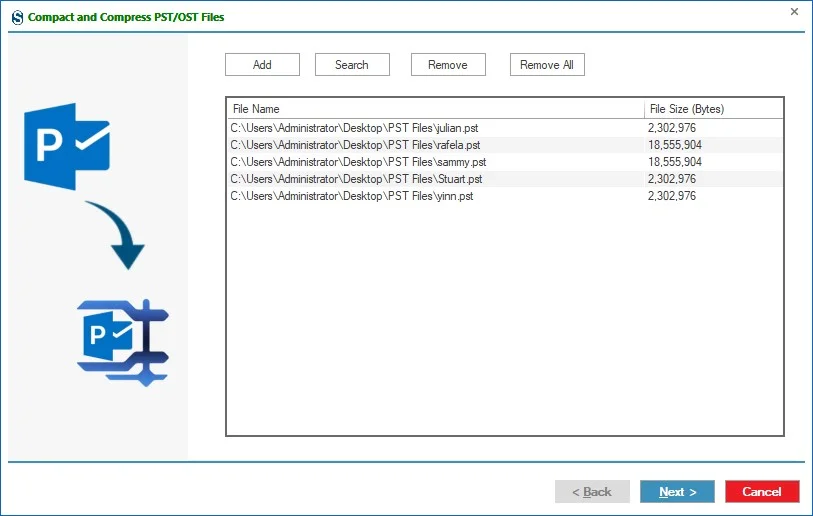
Task: Click the large Outlook PST icon
Action: click(x=67, y=146)
